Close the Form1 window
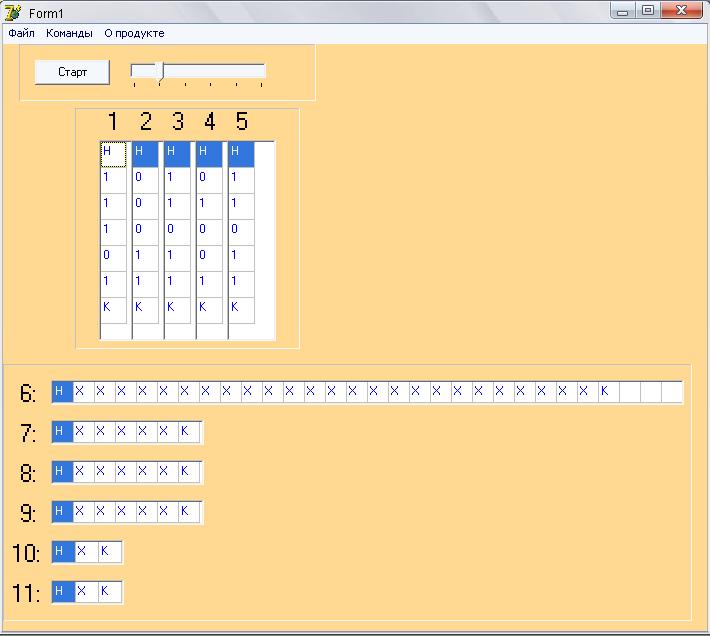710x636 pixels. pos(681,10)
